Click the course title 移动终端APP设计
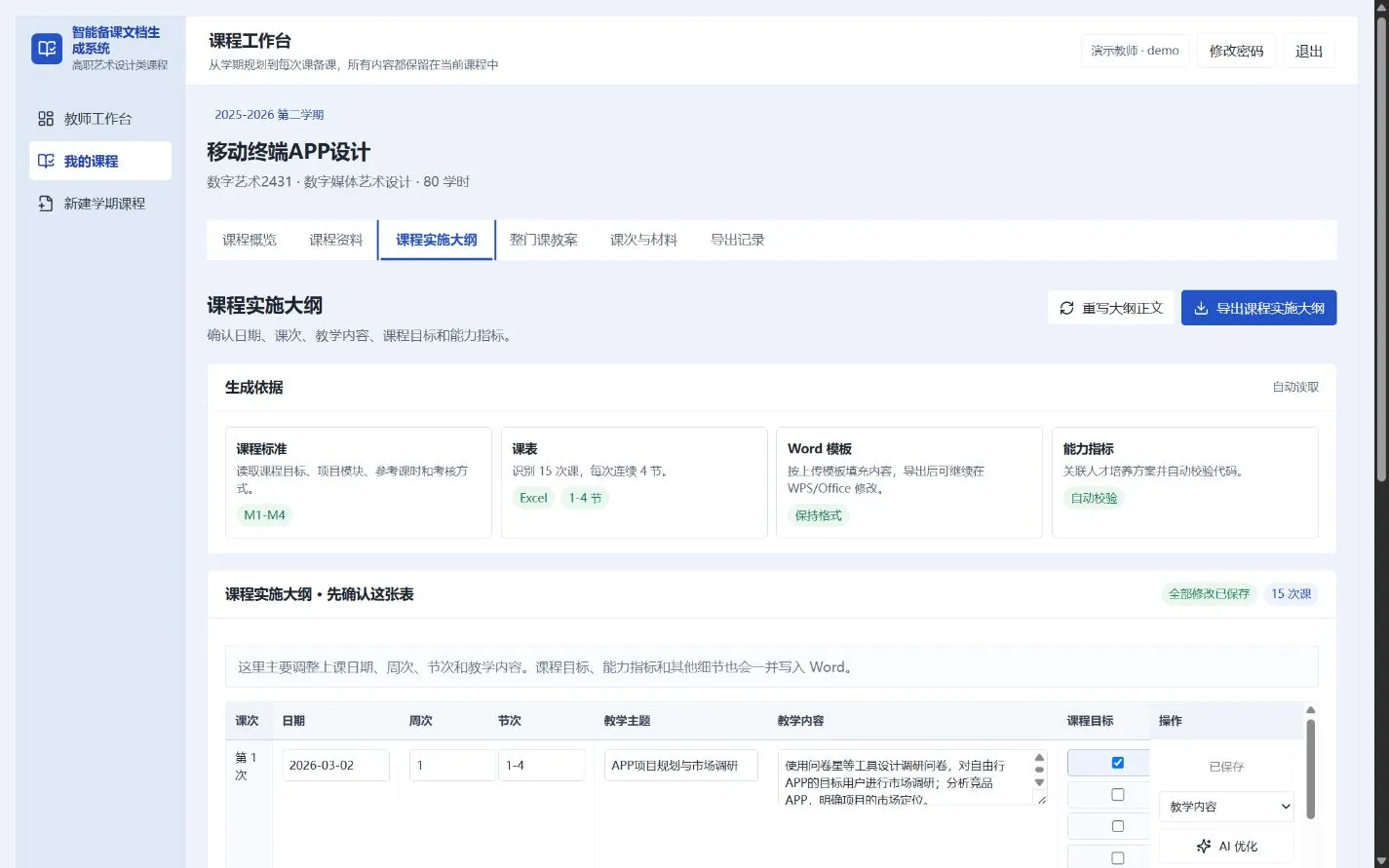This screenshot has width=1389, height=868. (289, 152)
